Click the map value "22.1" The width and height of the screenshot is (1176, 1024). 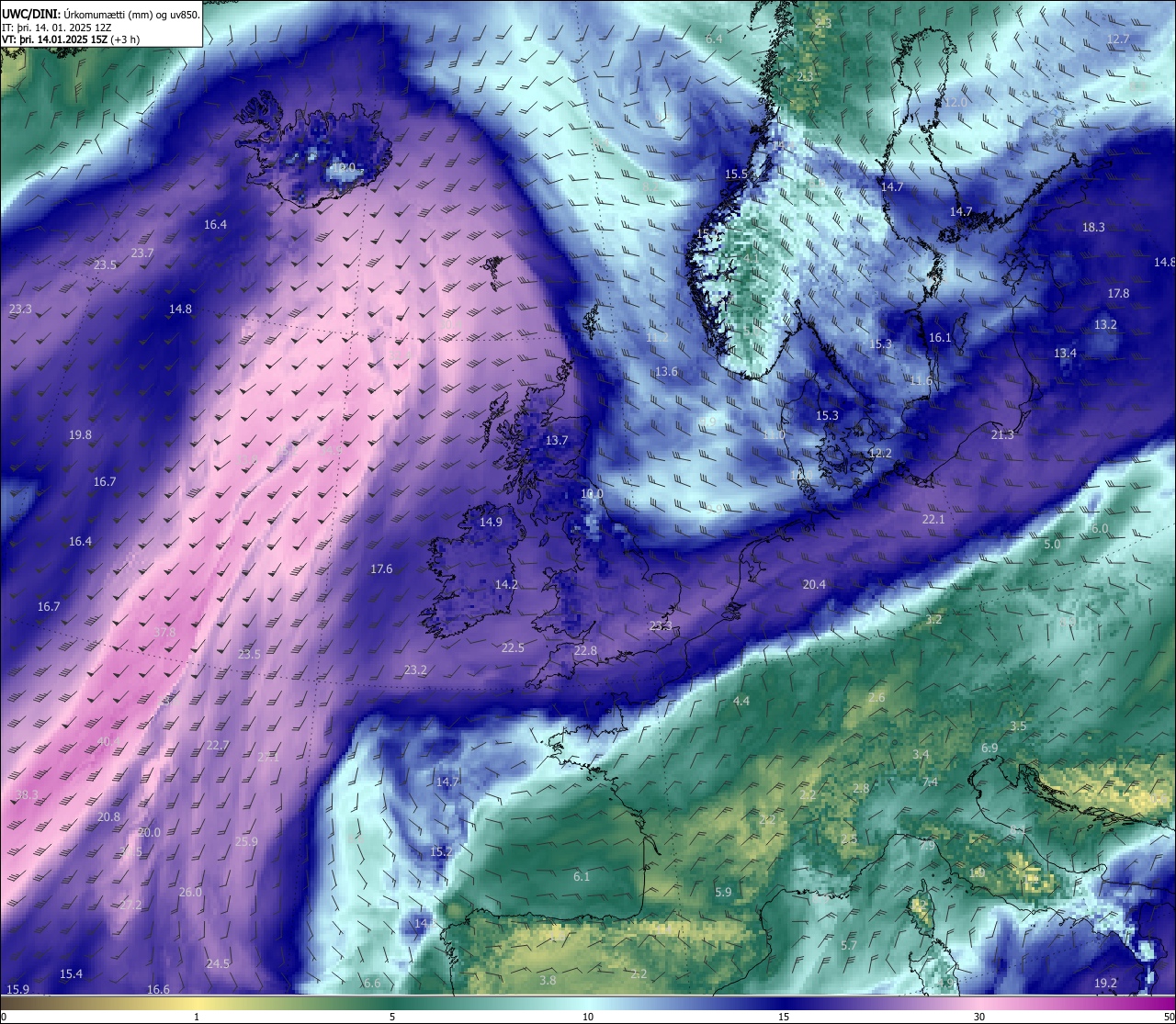coord(933,520)
